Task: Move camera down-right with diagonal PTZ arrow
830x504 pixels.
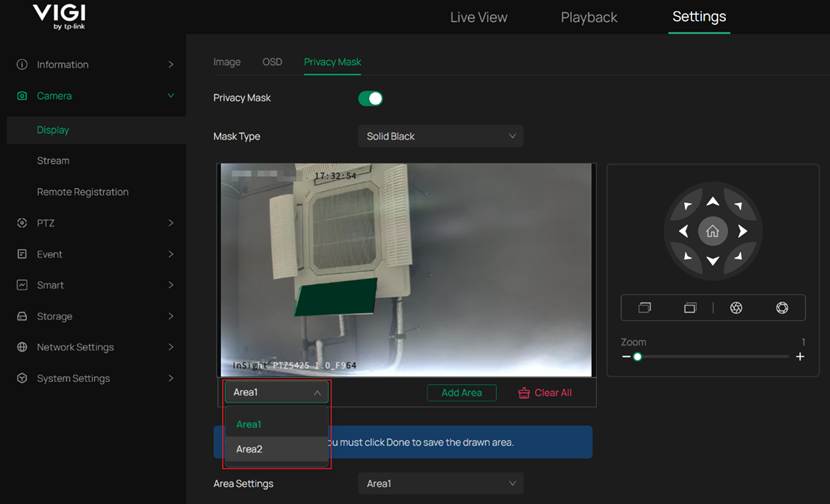Action: point(738,257)
